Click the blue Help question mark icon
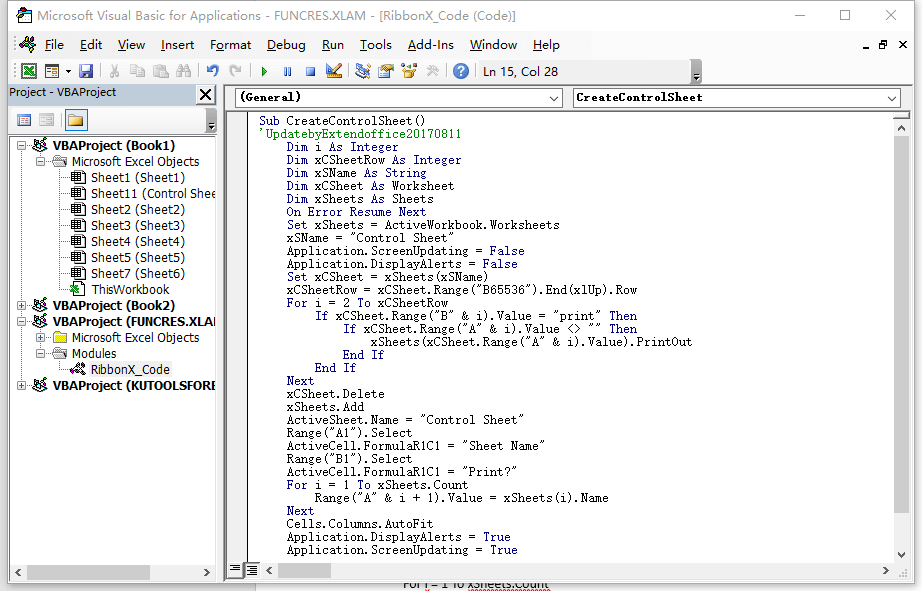922x591 pixels. [460, 71]
